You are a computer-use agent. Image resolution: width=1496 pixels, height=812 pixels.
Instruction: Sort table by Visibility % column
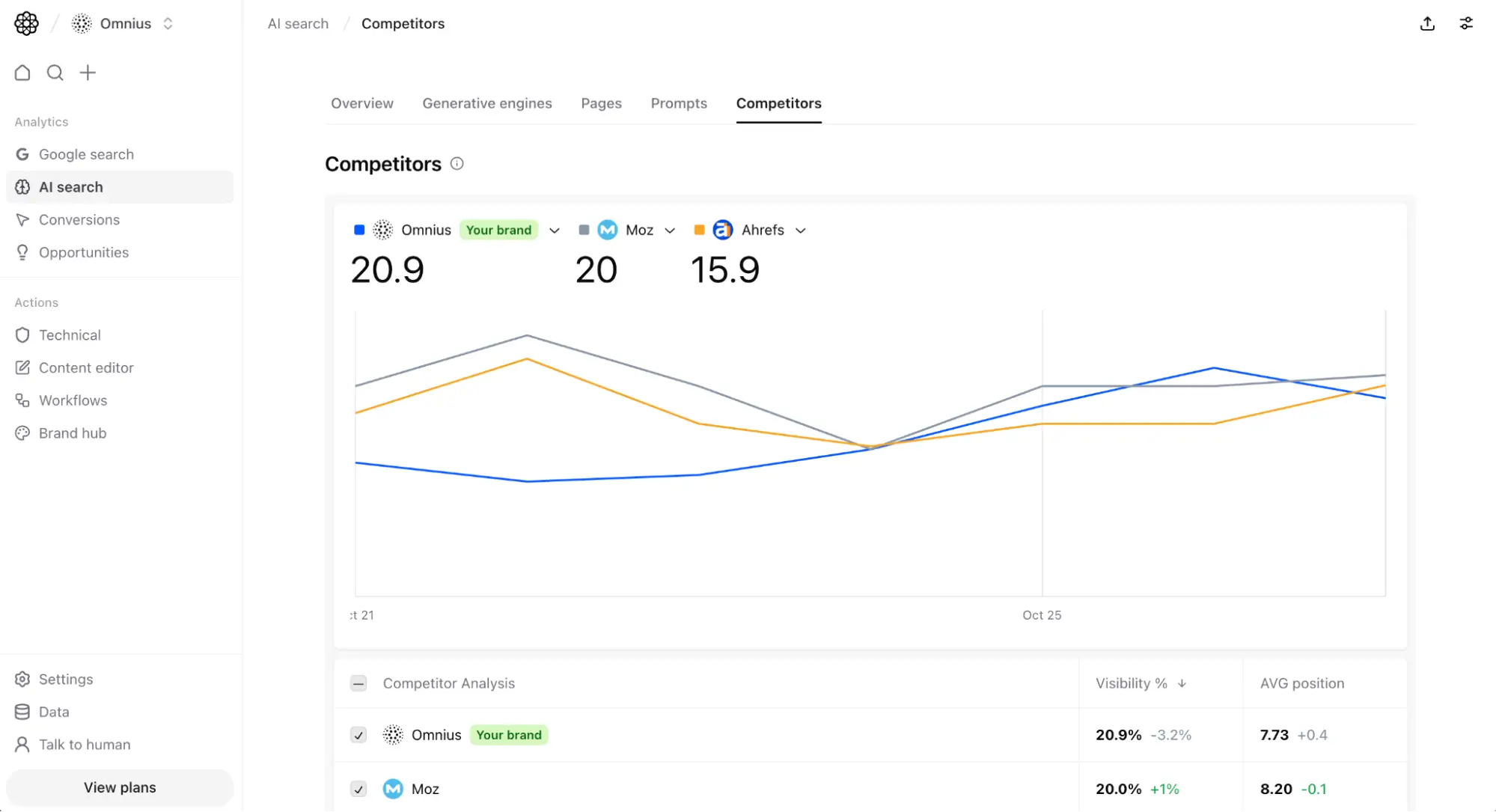click(1138, 683)
